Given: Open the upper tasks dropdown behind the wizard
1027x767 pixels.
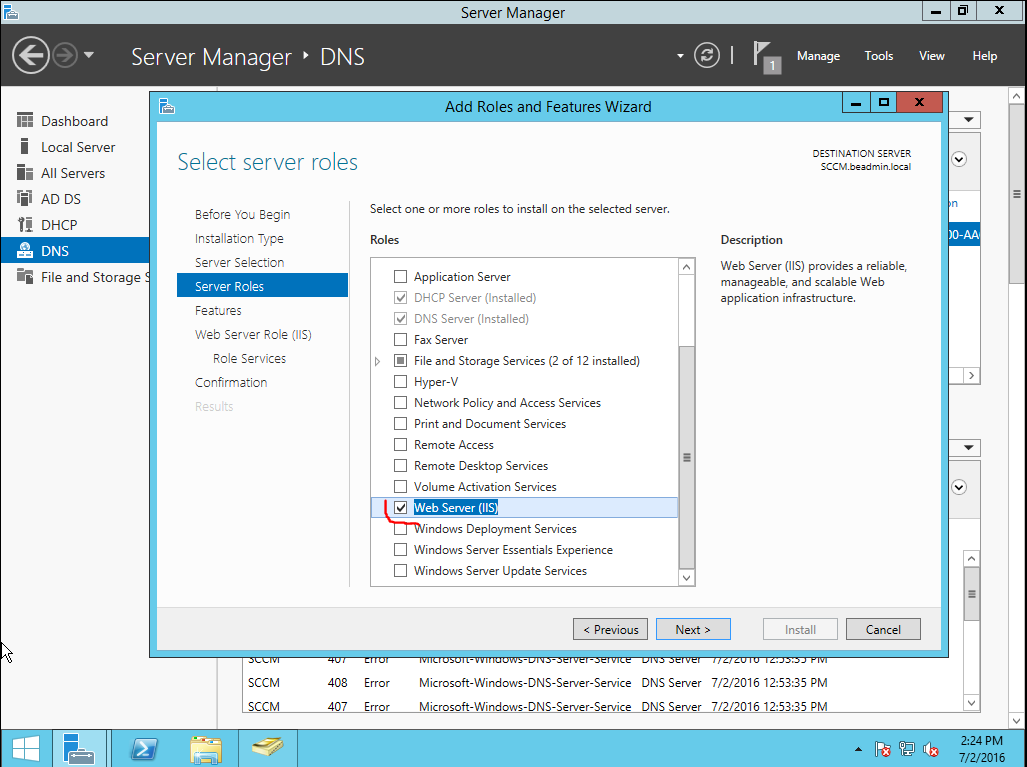Looking at the screenshot, I should coord(969,120).
